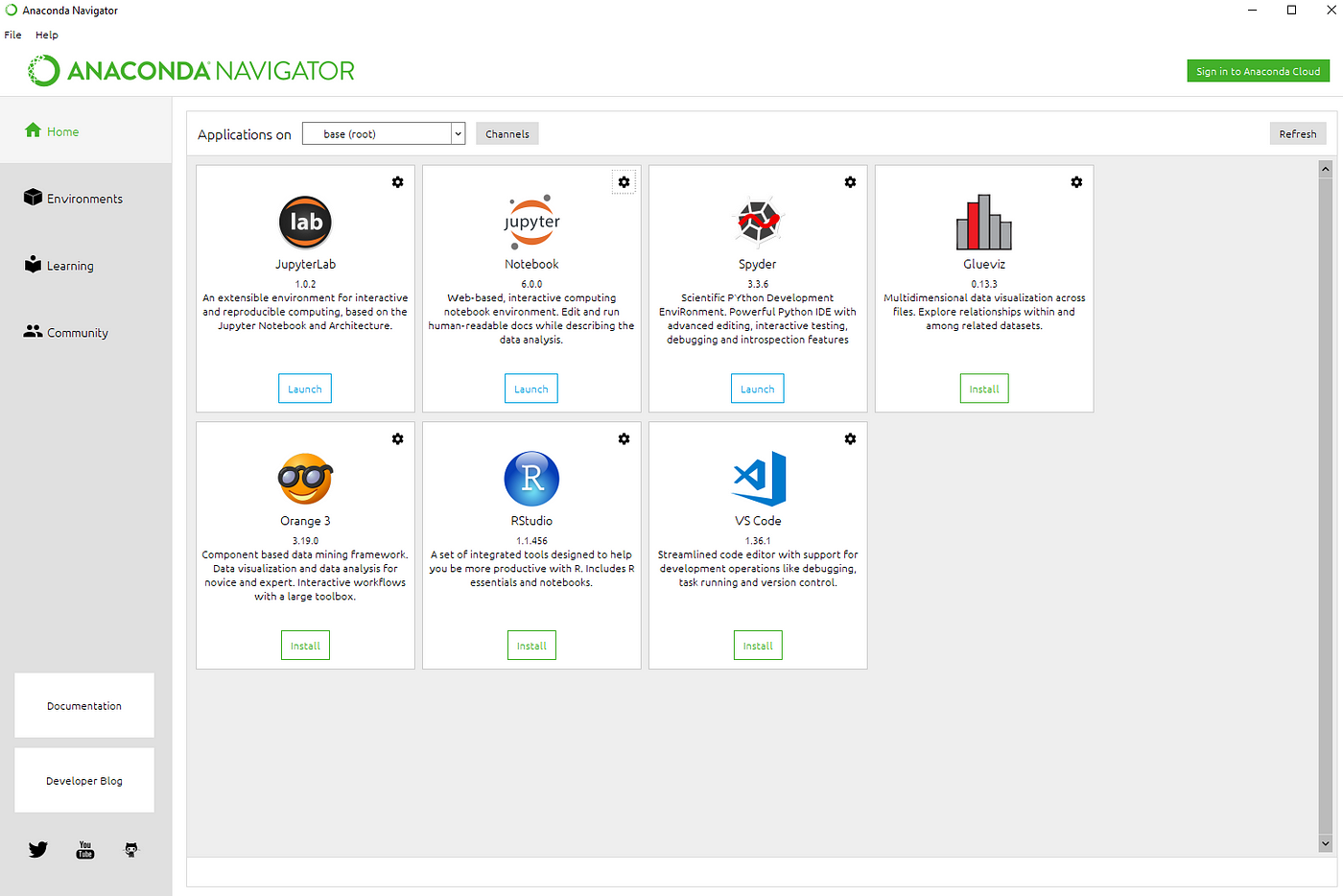Open VS Code gear options icon
This screenshot has height=896, width=1343.
pos(850,438)
